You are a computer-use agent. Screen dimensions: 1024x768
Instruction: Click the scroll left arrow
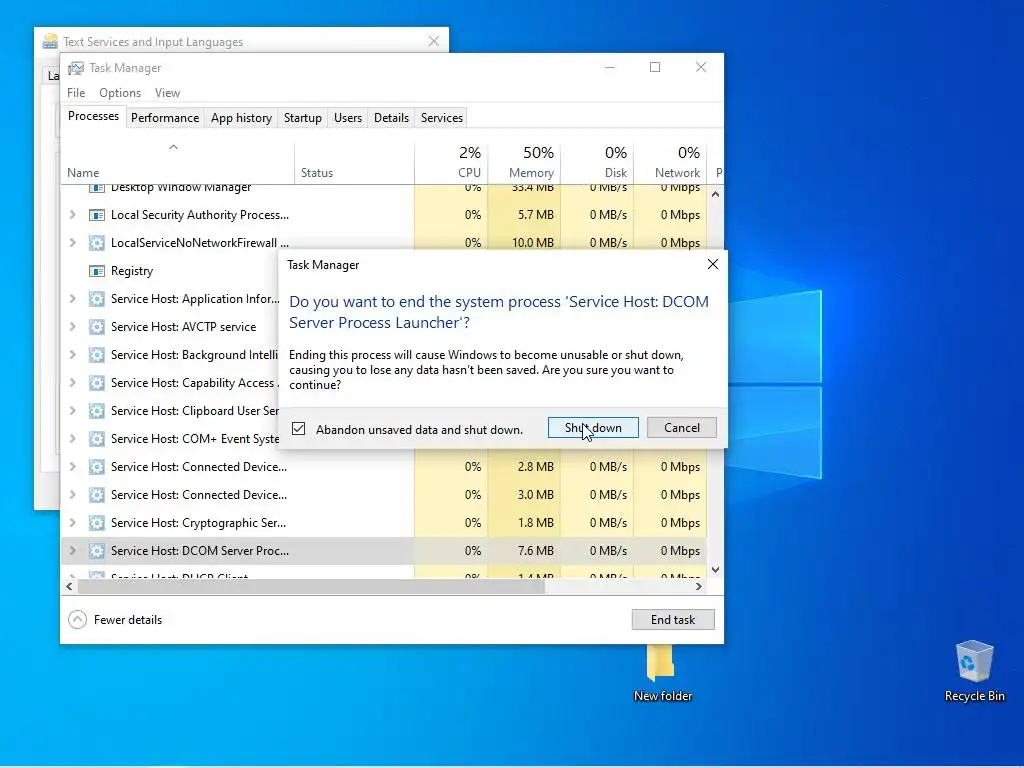(69, 586)
